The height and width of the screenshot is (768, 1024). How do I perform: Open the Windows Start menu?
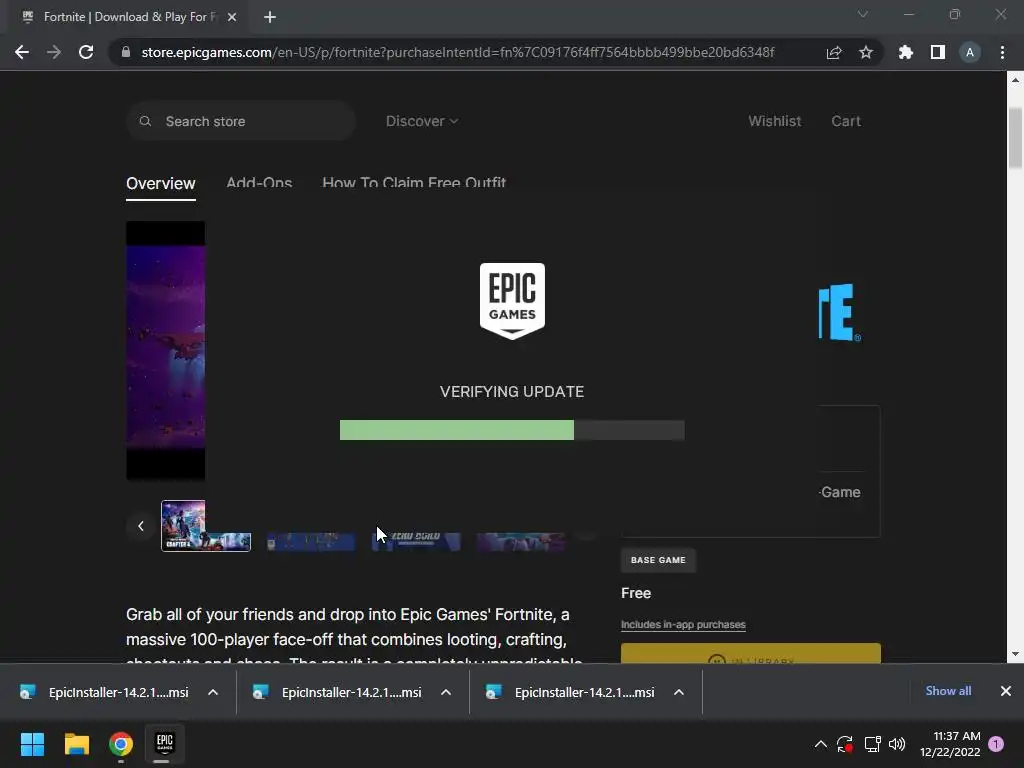32,744
